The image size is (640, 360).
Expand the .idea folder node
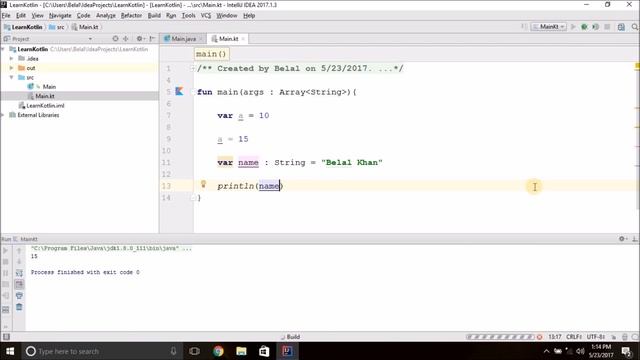(x=11, y=58)
